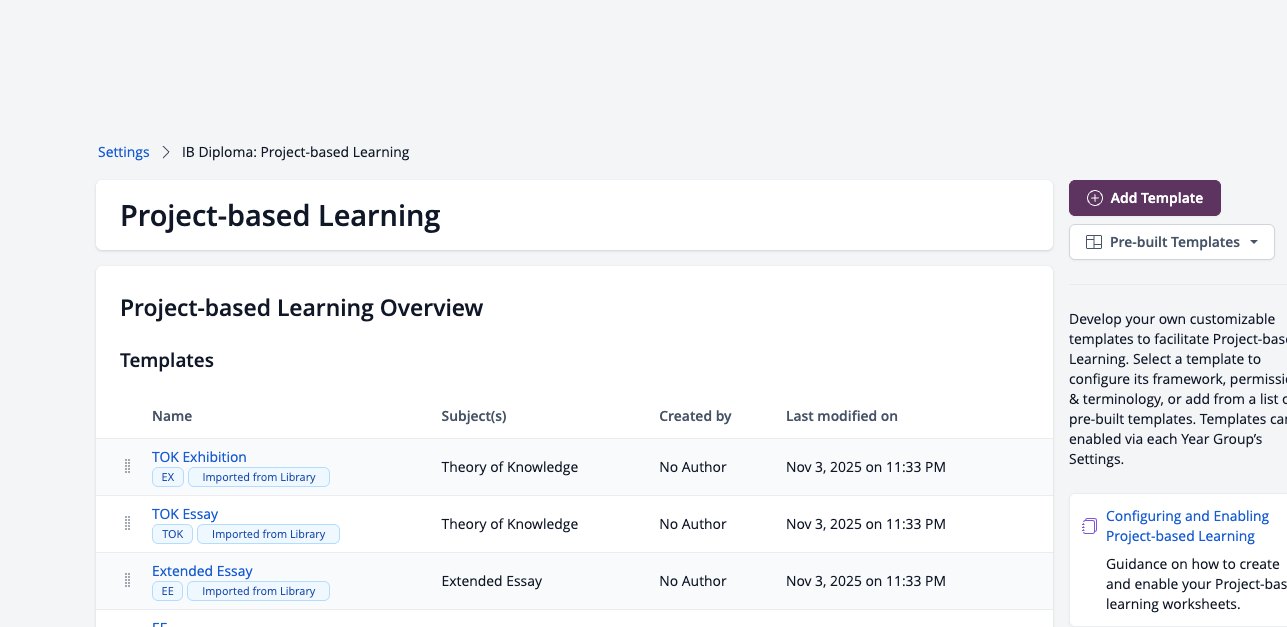Click the EX tag under TOK Exhibition
This screenshot has width=1287, height=627.
point(167,477)
